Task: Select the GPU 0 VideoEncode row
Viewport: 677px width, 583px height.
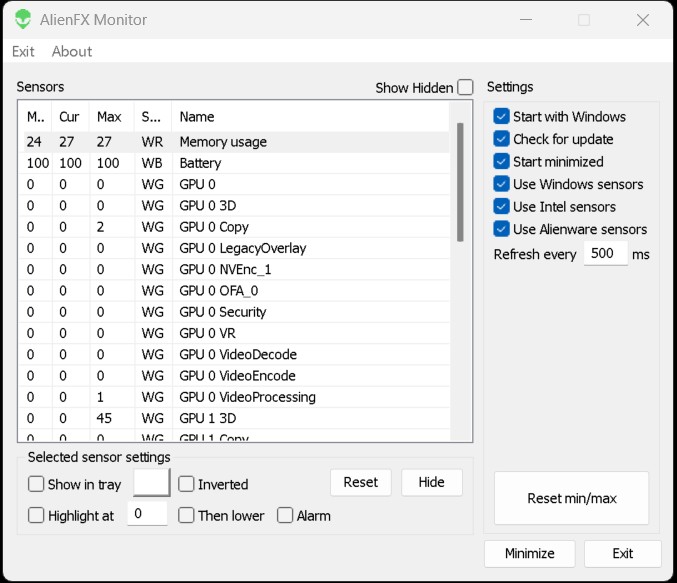Action: pos(234,376)
